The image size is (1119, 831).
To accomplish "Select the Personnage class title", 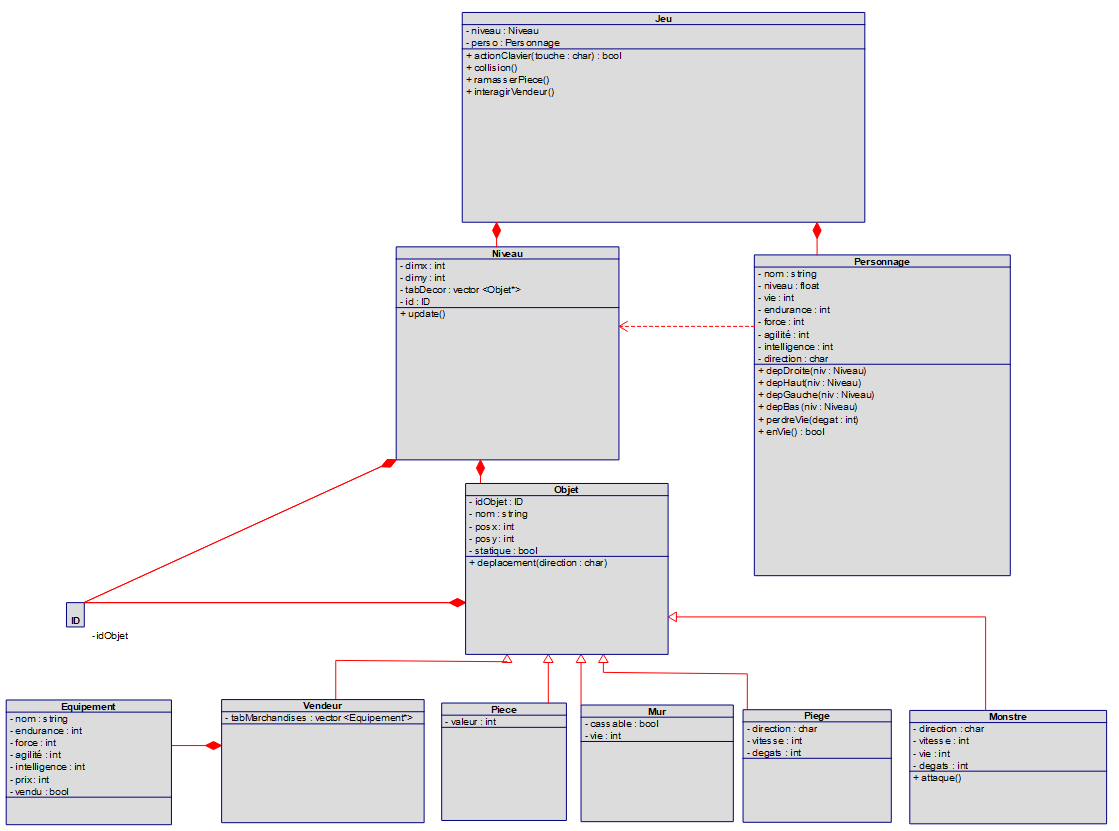I will click(881, 261).
